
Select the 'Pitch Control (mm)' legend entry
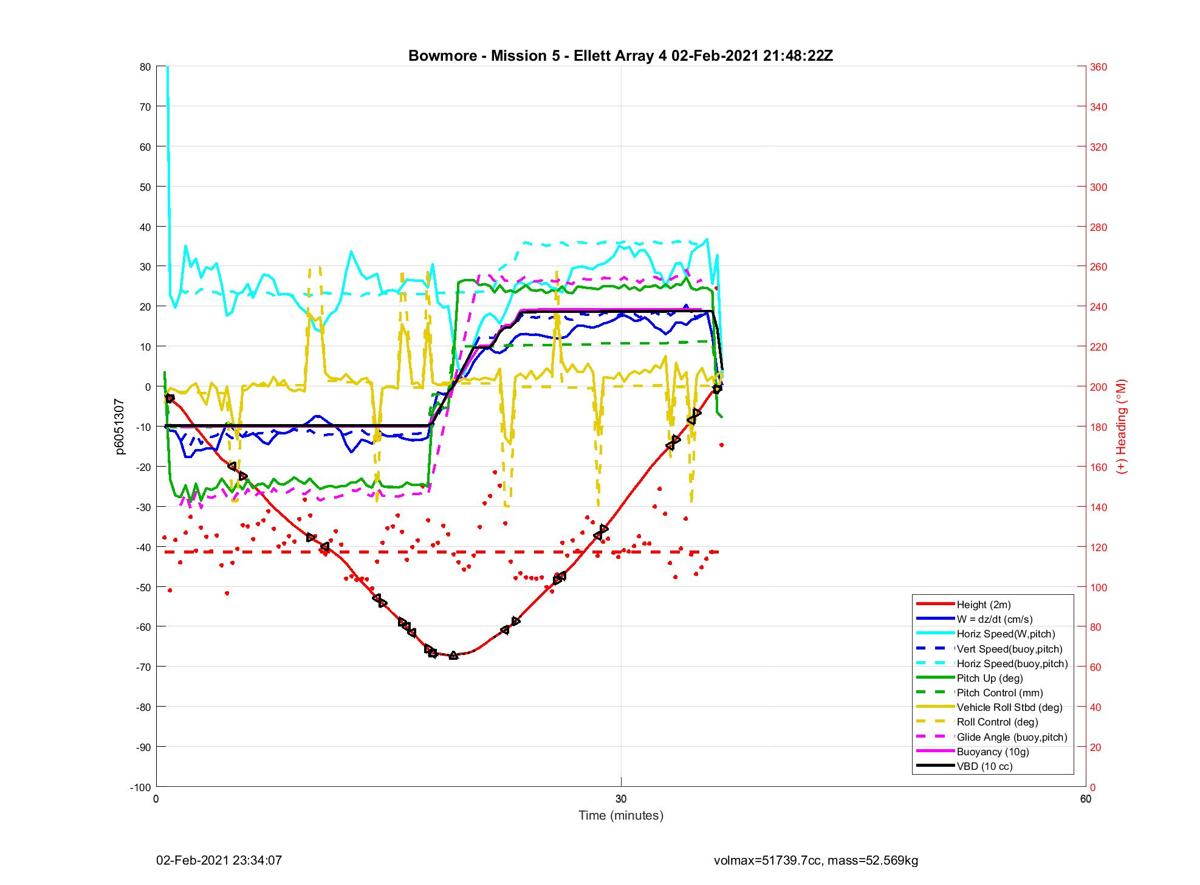pyautogui.click(x=1001, y=693)
